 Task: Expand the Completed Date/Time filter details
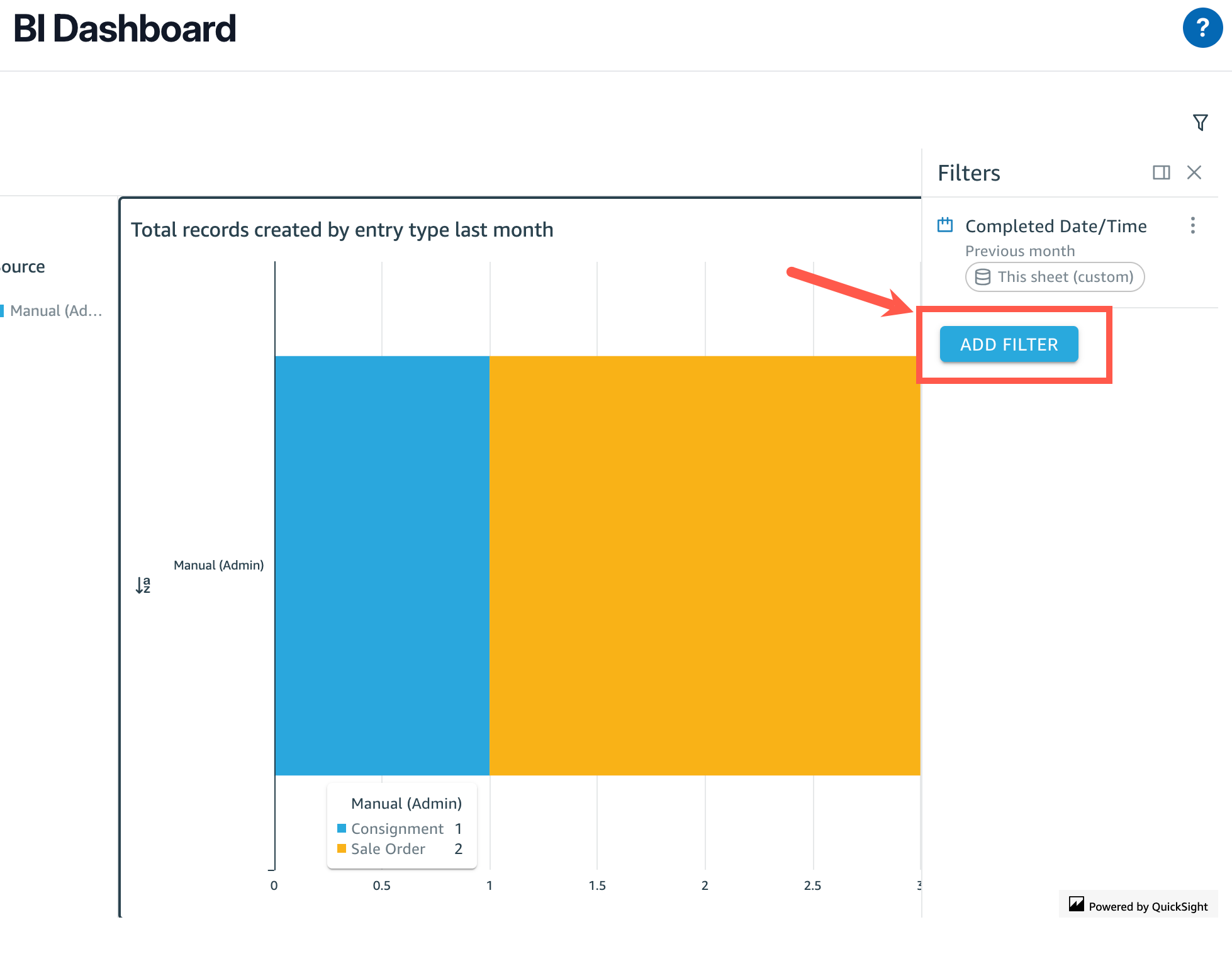[1056, 226]
